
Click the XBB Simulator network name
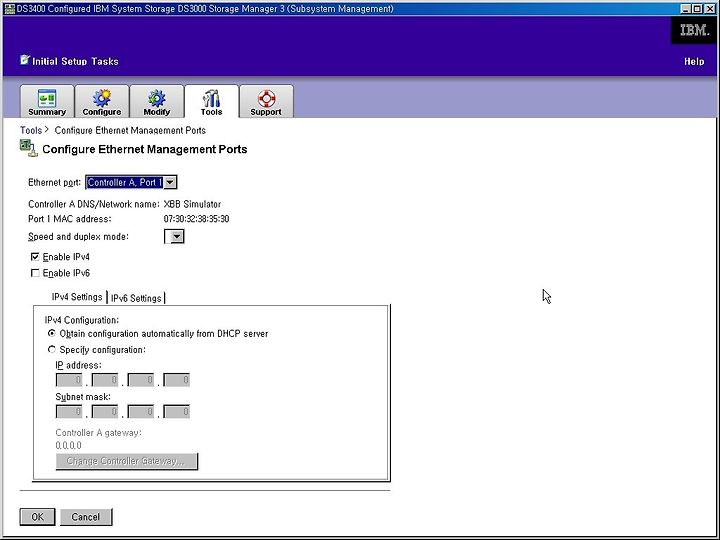192,204
